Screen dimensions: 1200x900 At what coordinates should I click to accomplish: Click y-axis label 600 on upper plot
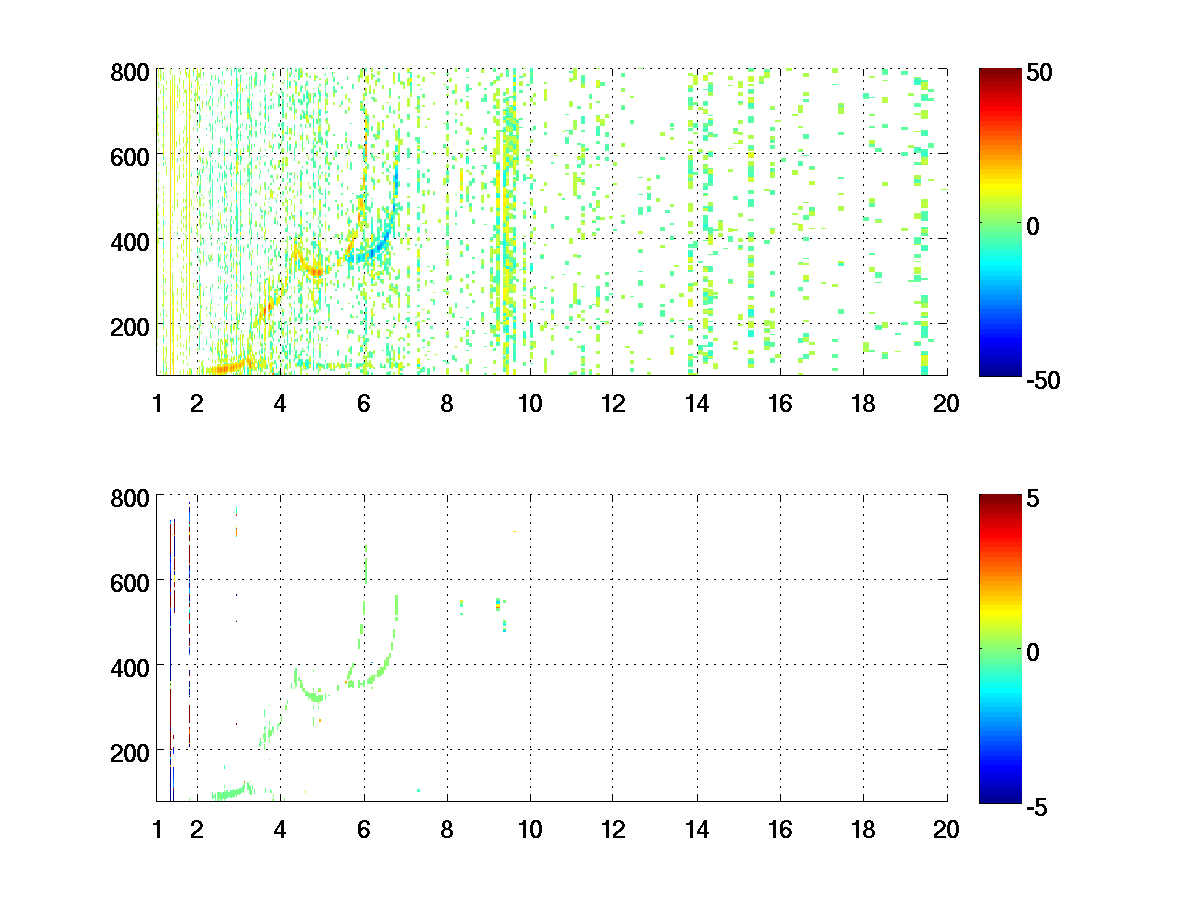tap(131, 156)
